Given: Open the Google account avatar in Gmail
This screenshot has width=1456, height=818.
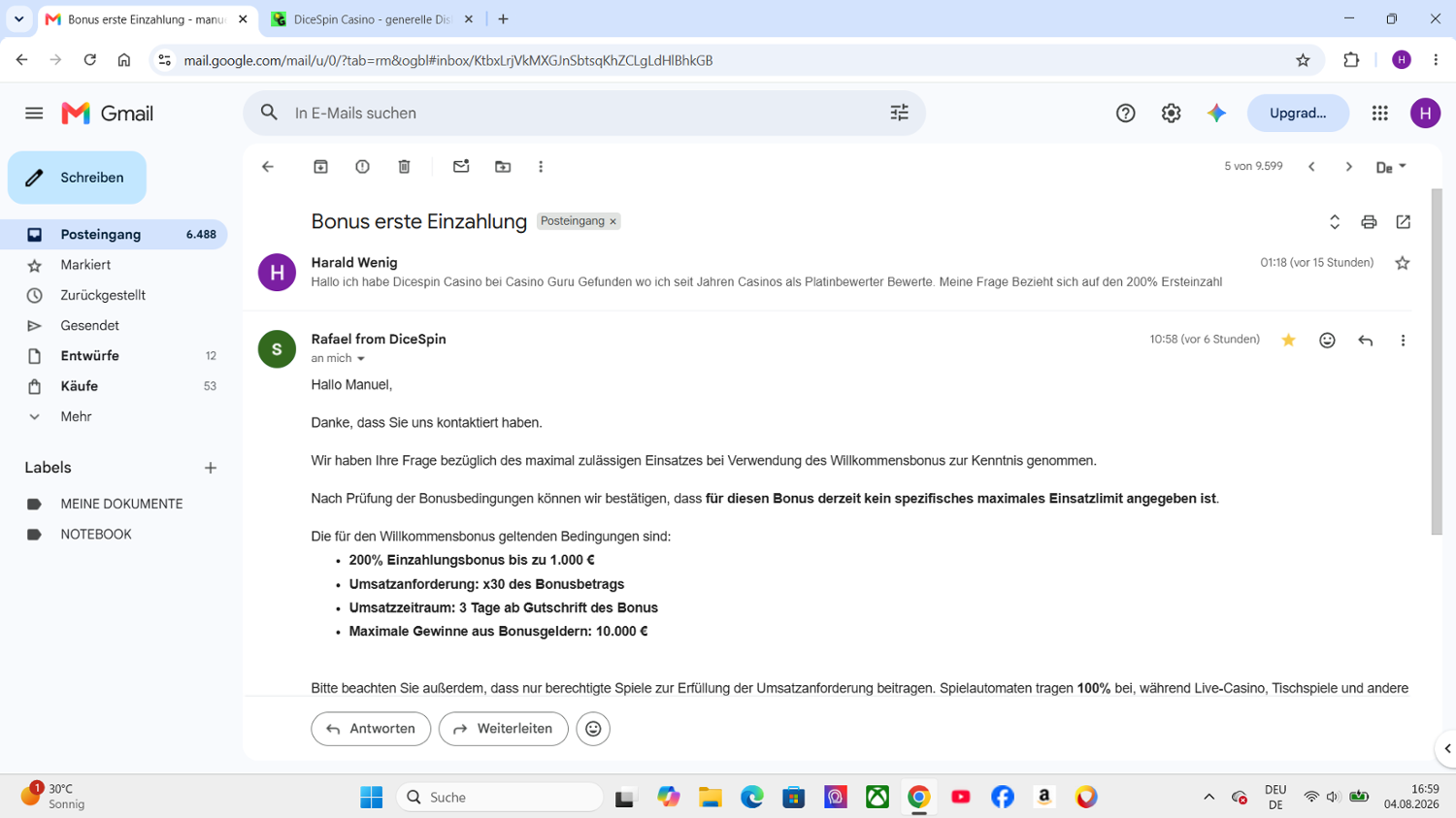Looking at the screenshot, I should click(x=1425, y=114).
